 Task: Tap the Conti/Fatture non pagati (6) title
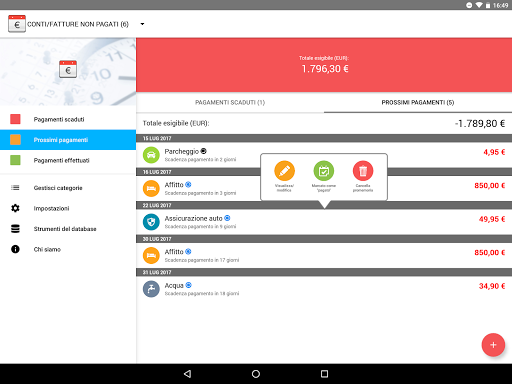point(78,24)
